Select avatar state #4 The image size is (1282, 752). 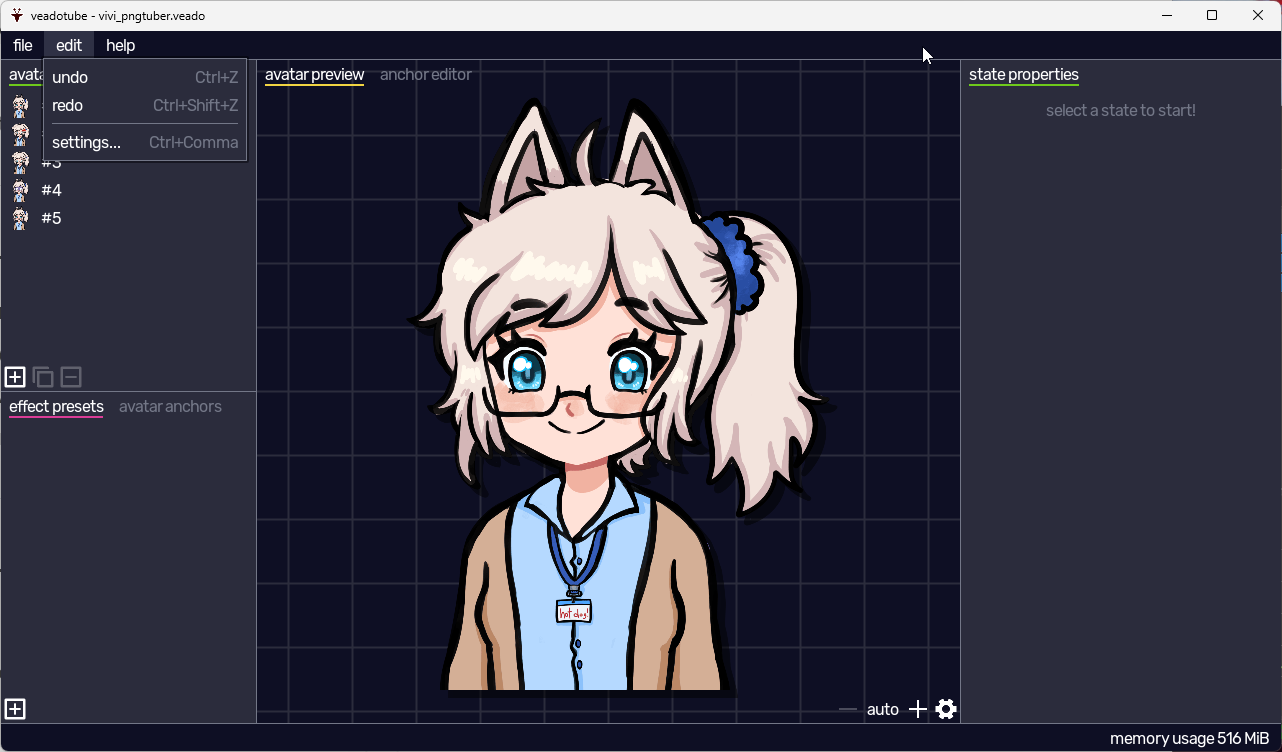(51, 190)
